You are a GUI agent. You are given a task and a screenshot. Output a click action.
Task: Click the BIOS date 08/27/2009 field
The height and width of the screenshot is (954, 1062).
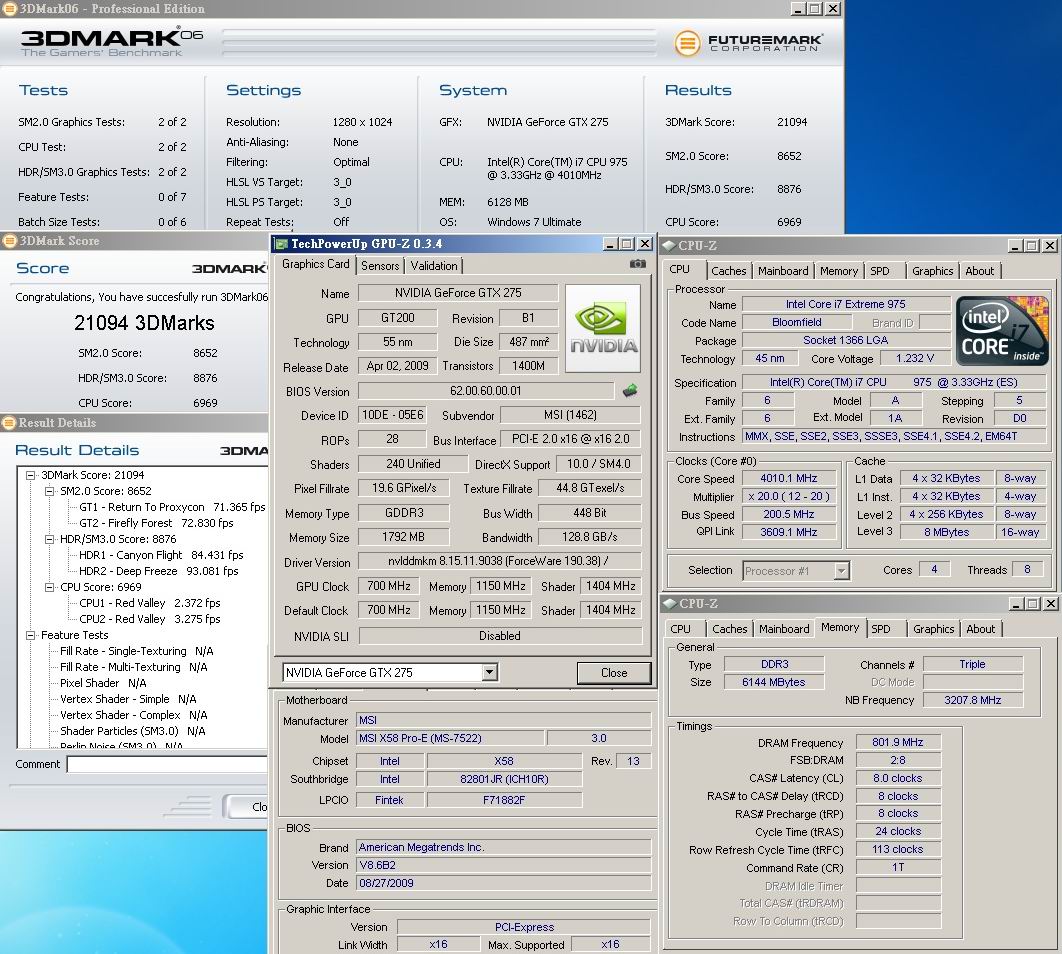point(503,883)
